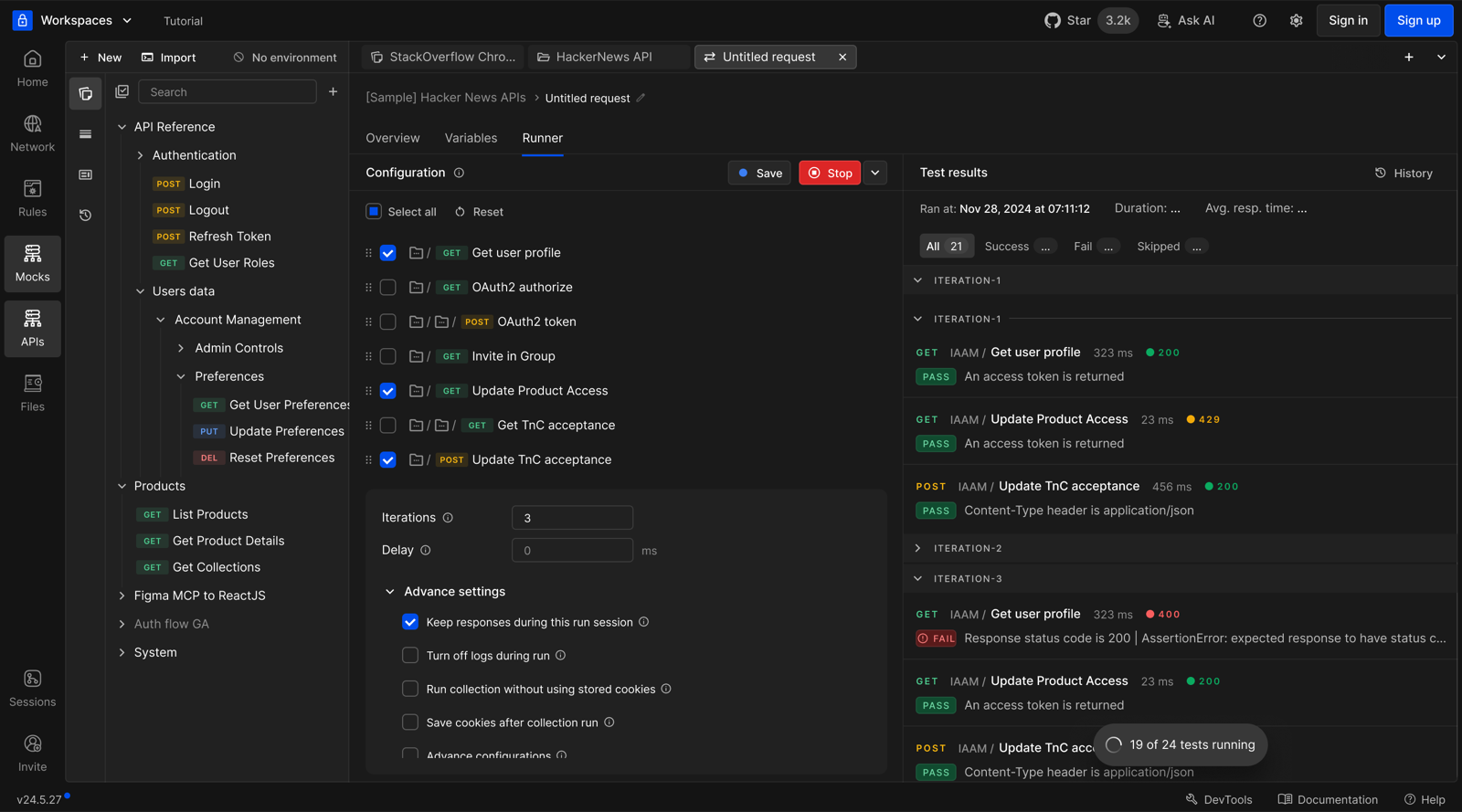1462x812 pixels.
Task: Open the APIs sidebar section
Action: 32,329
